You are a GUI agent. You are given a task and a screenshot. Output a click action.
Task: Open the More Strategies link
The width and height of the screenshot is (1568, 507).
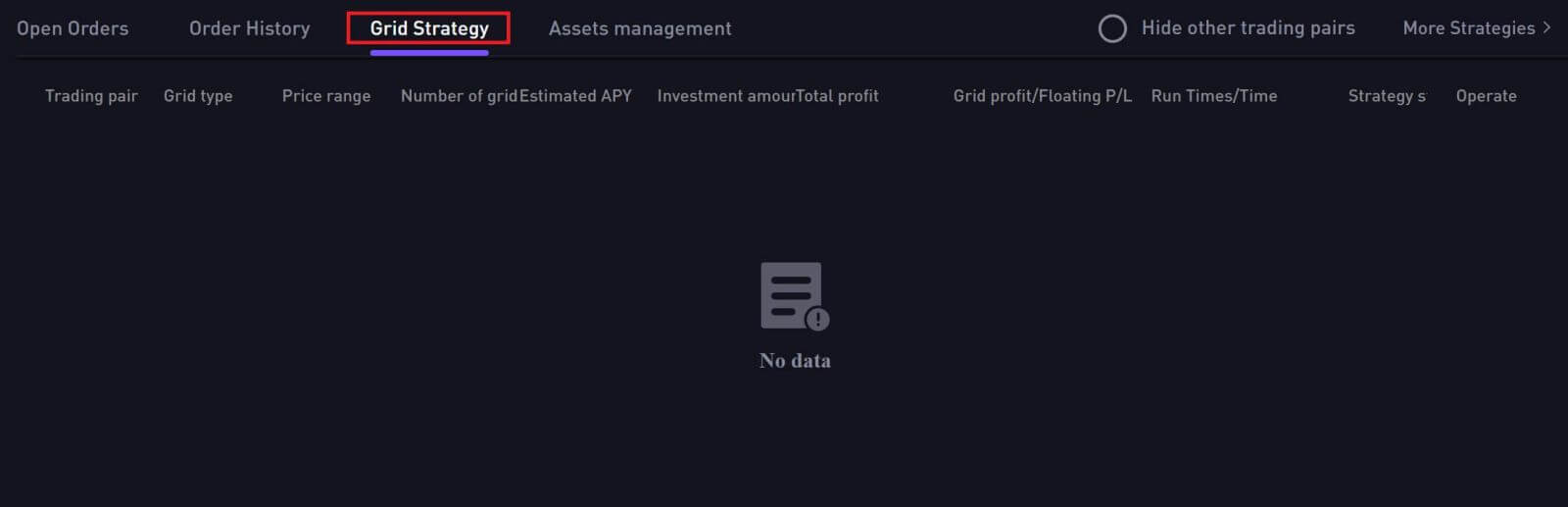(1468, 28)
